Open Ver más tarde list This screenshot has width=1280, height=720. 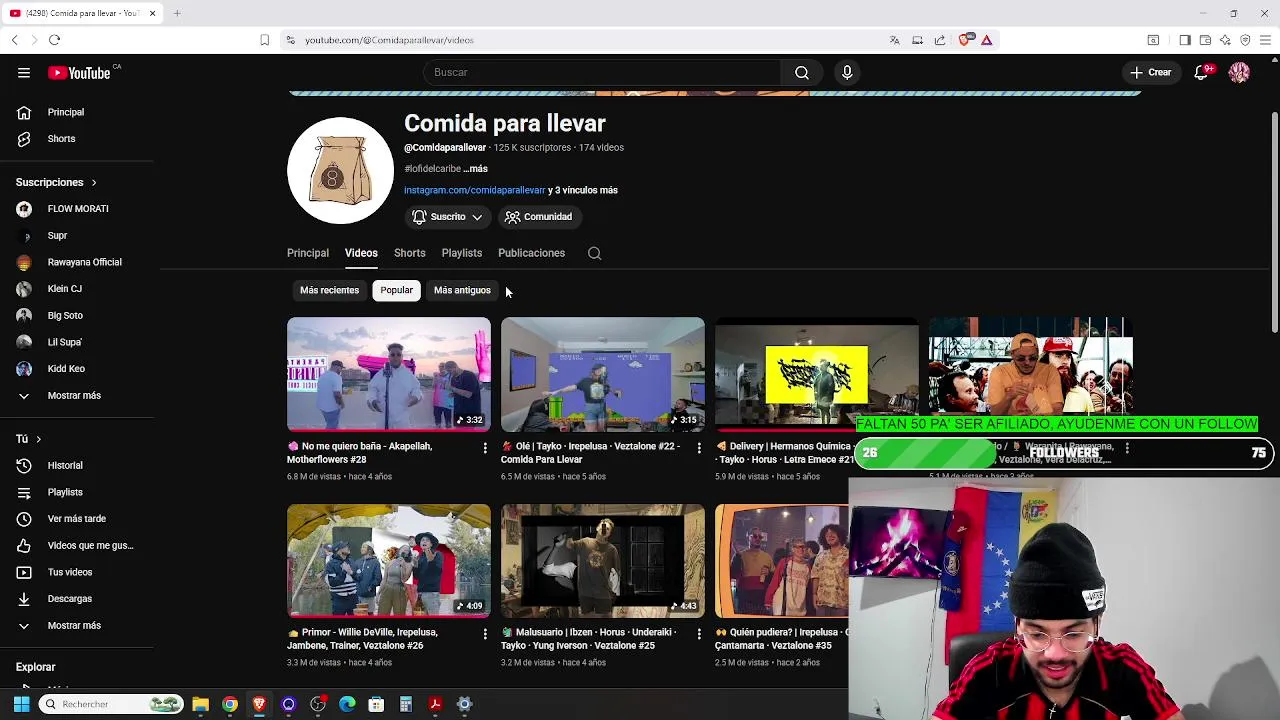[x=77, y=519]
